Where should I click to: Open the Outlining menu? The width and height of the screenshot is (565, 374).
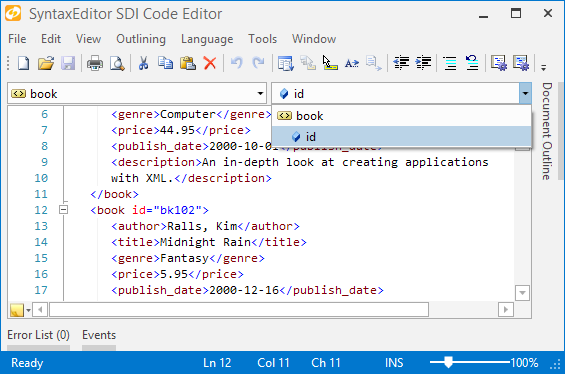coord(141,39)
